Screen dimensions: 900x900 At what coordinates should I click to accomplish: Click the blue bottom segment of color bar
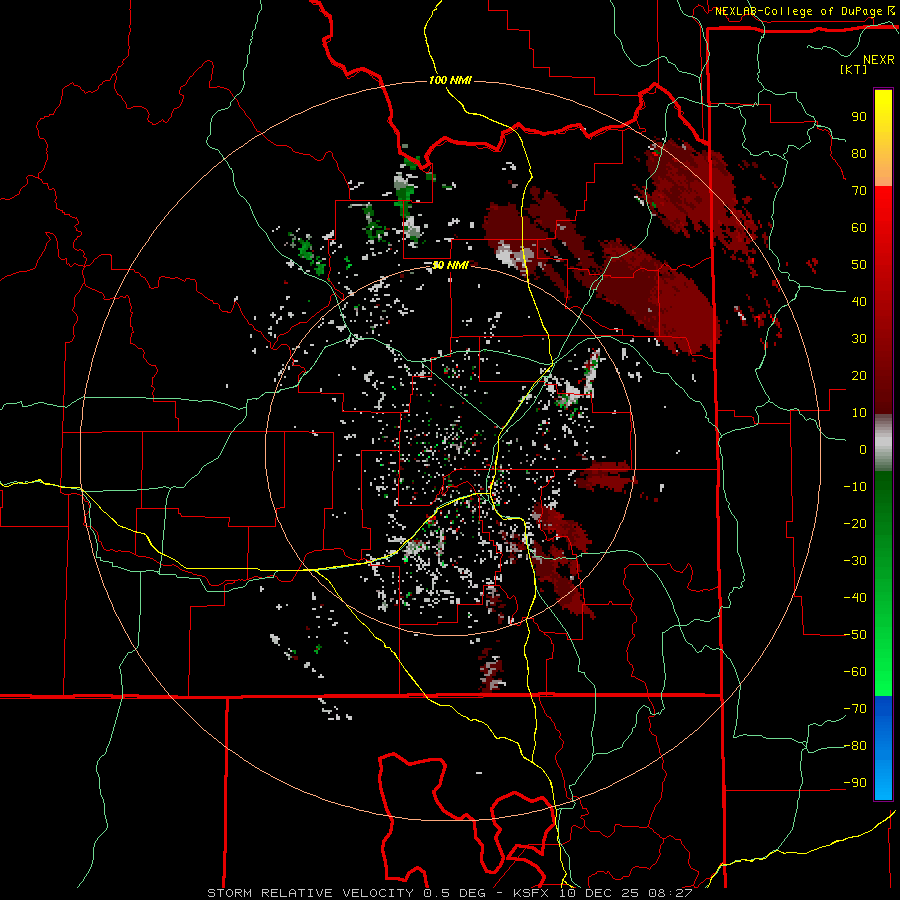coord(883,748)
